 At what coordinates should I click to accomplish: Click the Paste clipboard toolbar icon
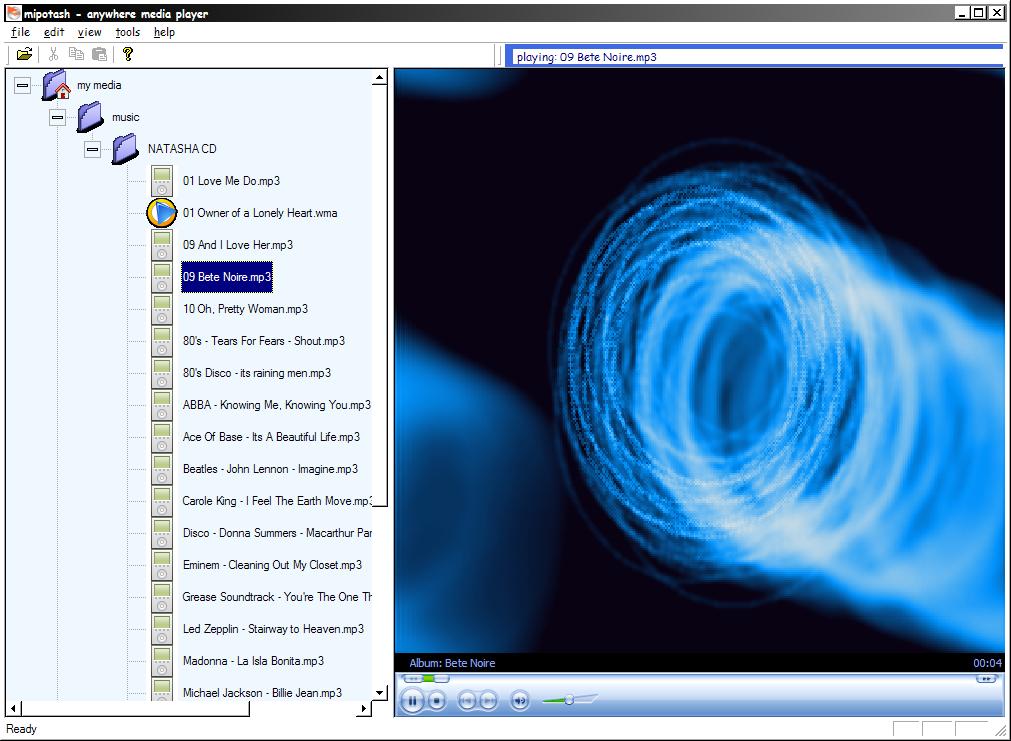97,54
